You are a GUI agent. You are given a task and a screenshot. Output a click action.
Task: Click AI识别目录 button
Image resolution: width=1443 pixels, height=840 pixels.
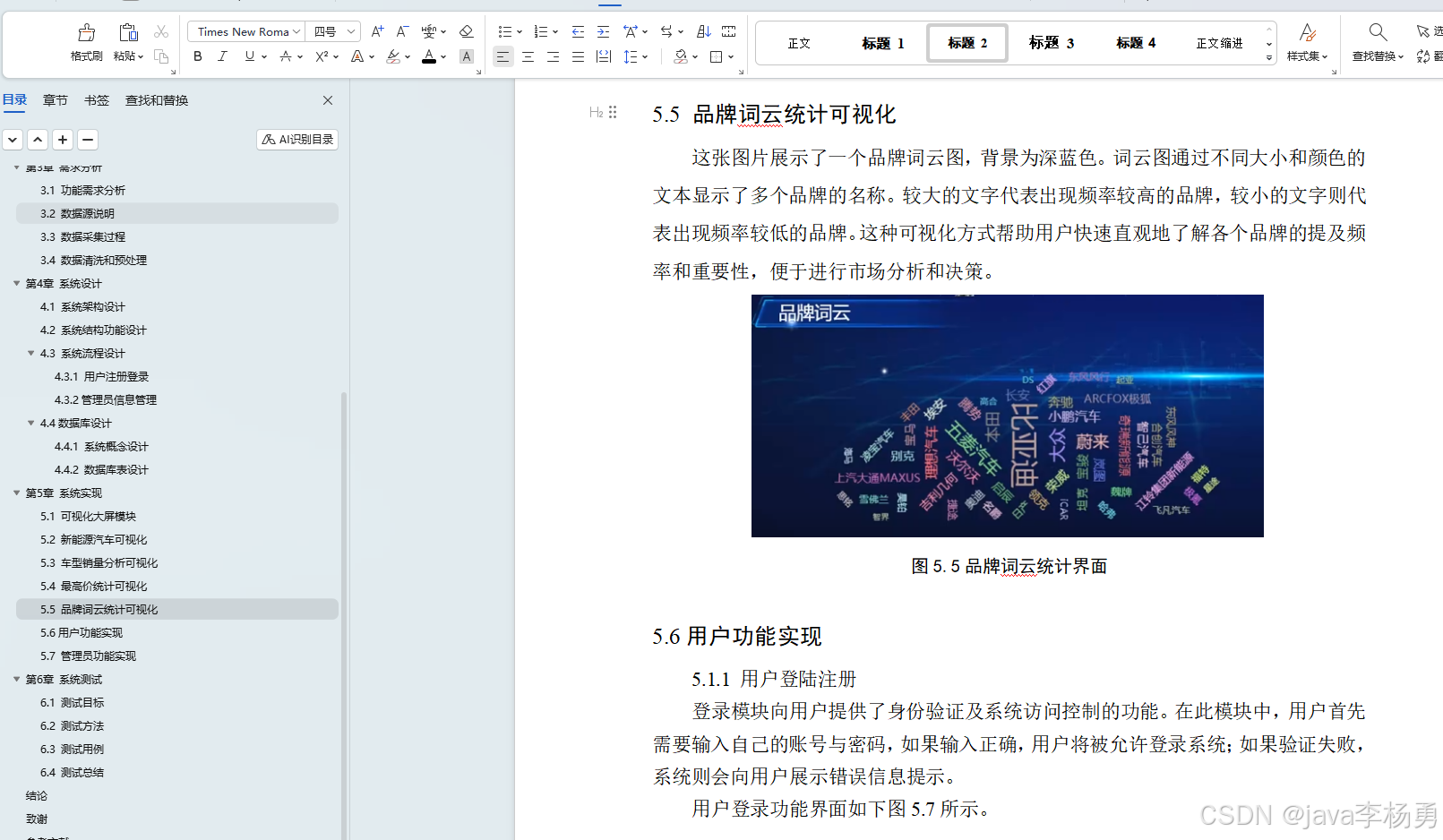pos(297,140)
